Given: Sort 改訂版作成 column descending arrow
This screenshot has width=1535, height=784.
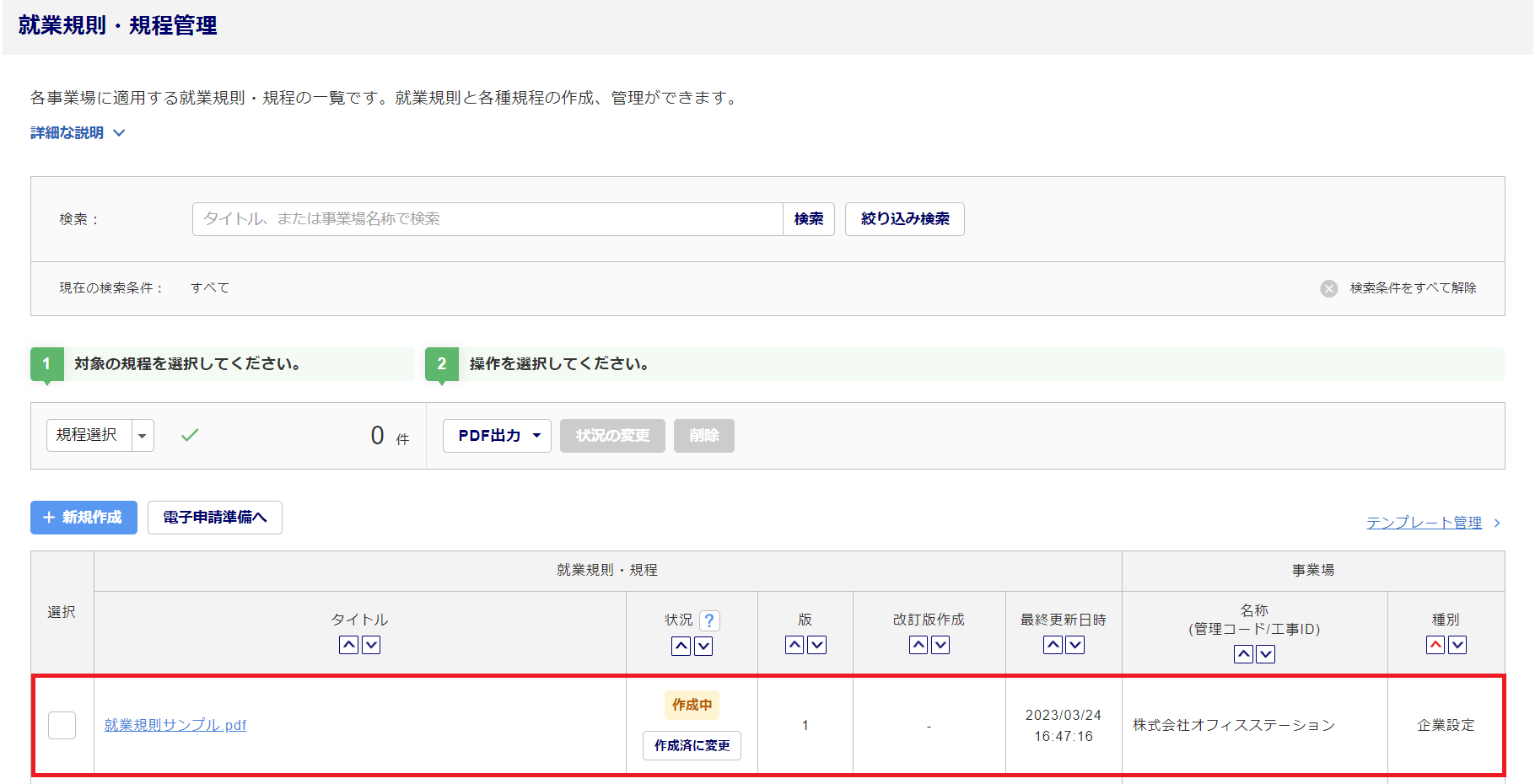Looking at the screenshot, I should pyautogui.click(x=940, y=645).
